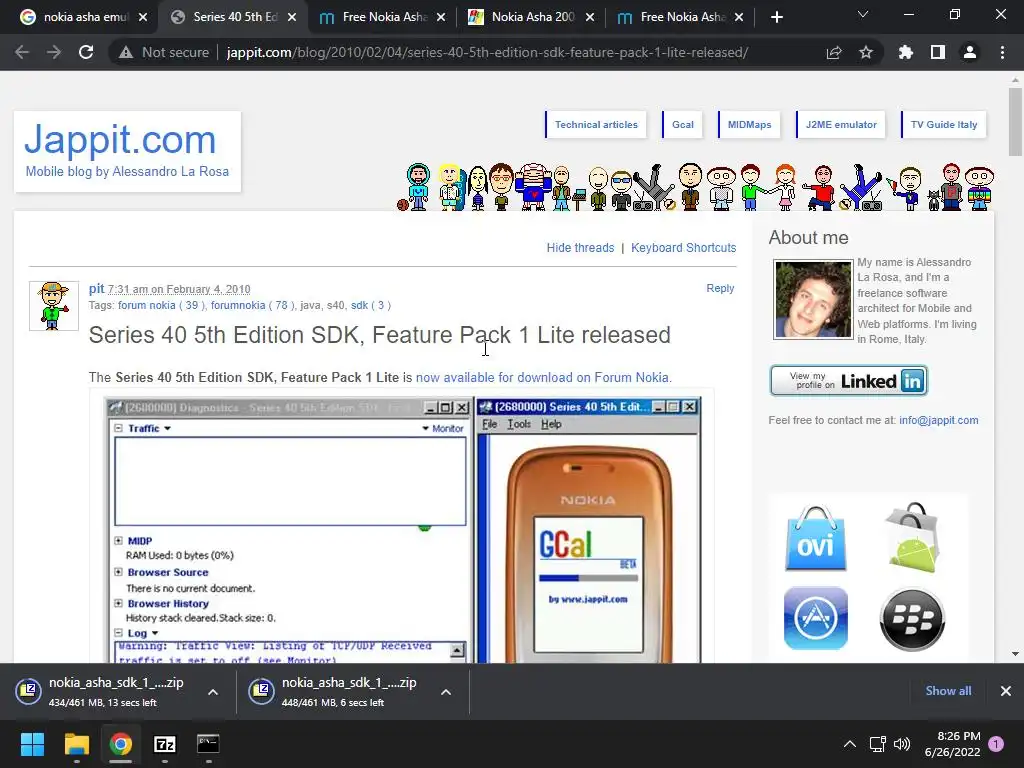Open forumnokia ( 78 ) tag
1024x768 pixels.
[252, 305]
